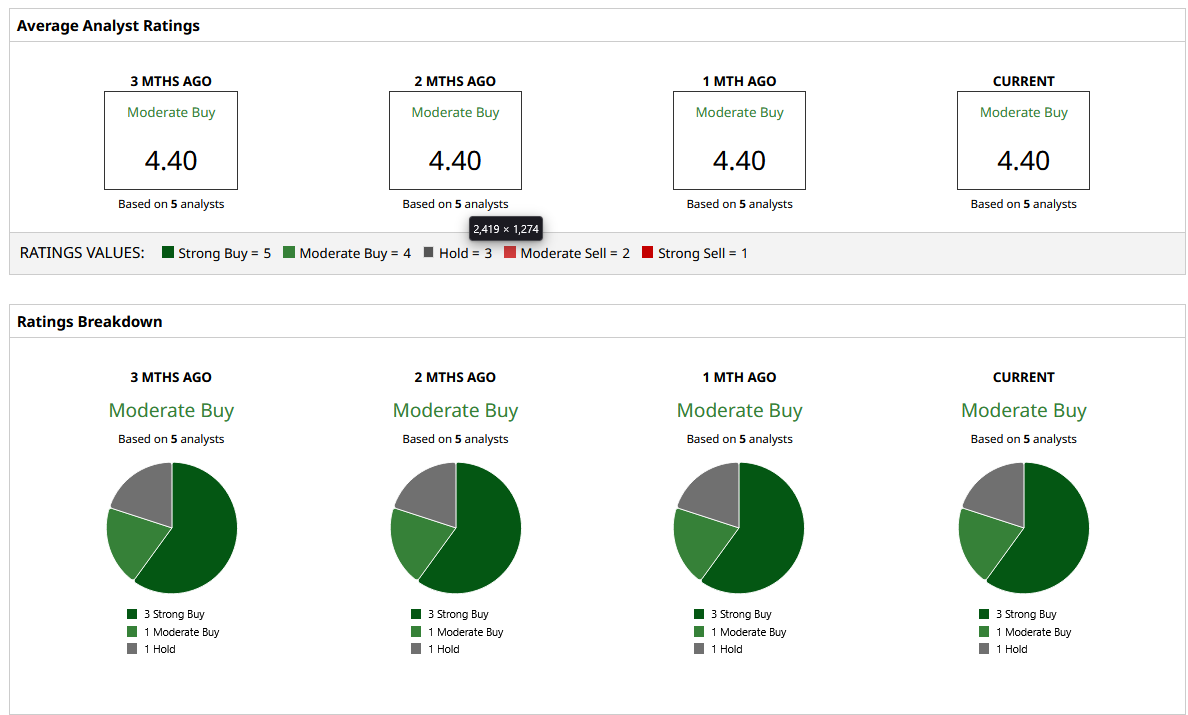Click the Hold gray swatch in Ratings Values
Viewport: 1188px width, 715px height.
(428, 252)
